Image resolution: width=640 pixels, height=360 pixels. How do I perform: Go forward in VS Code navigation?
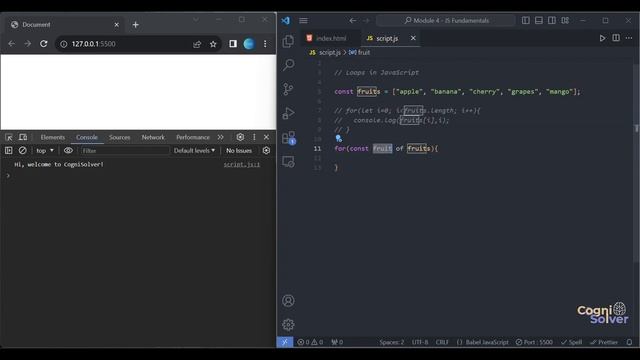pyautogui.click(x=366, y=20)
